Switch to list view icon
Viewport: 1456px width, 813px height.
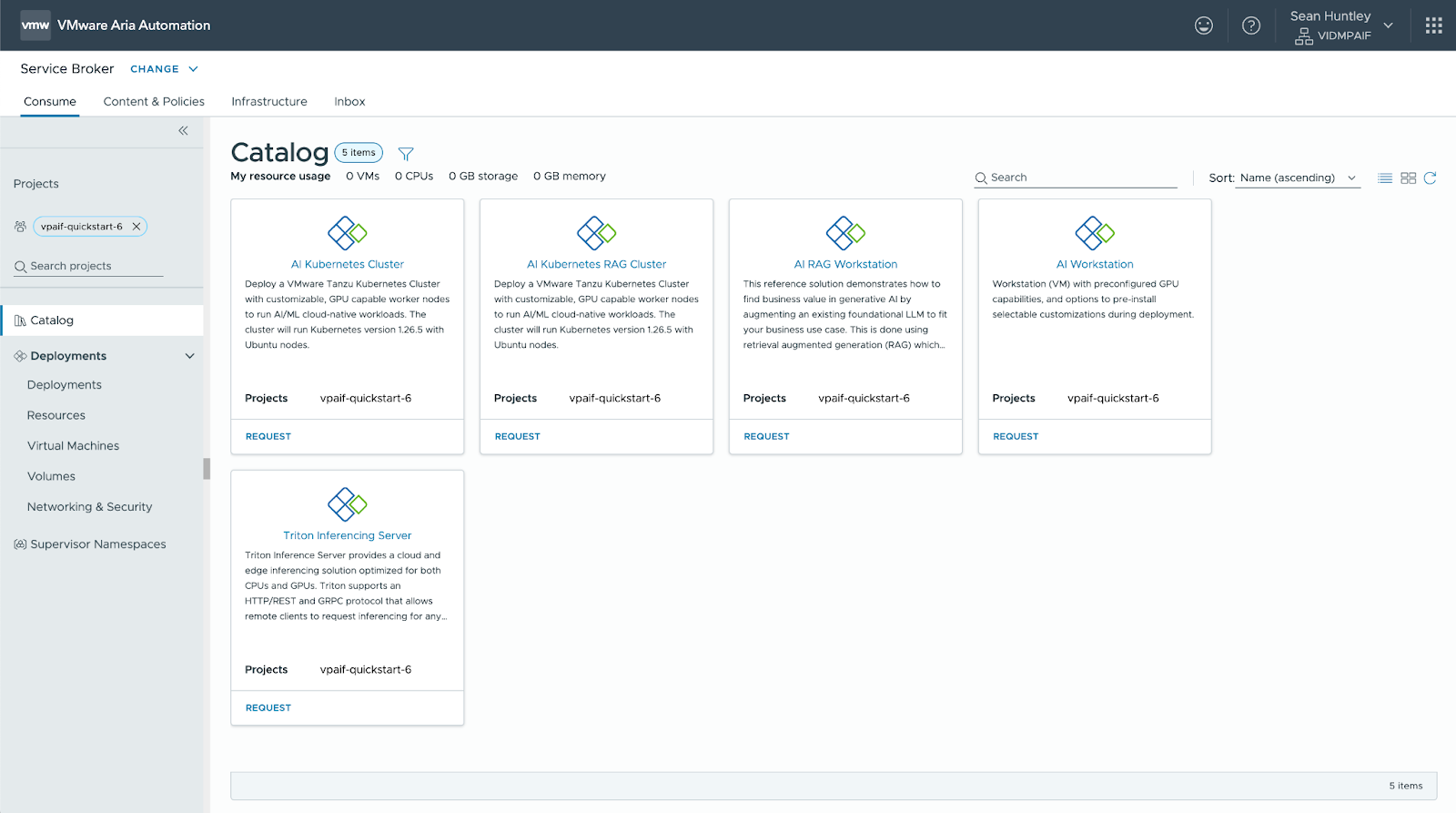tap(1384, 178)
